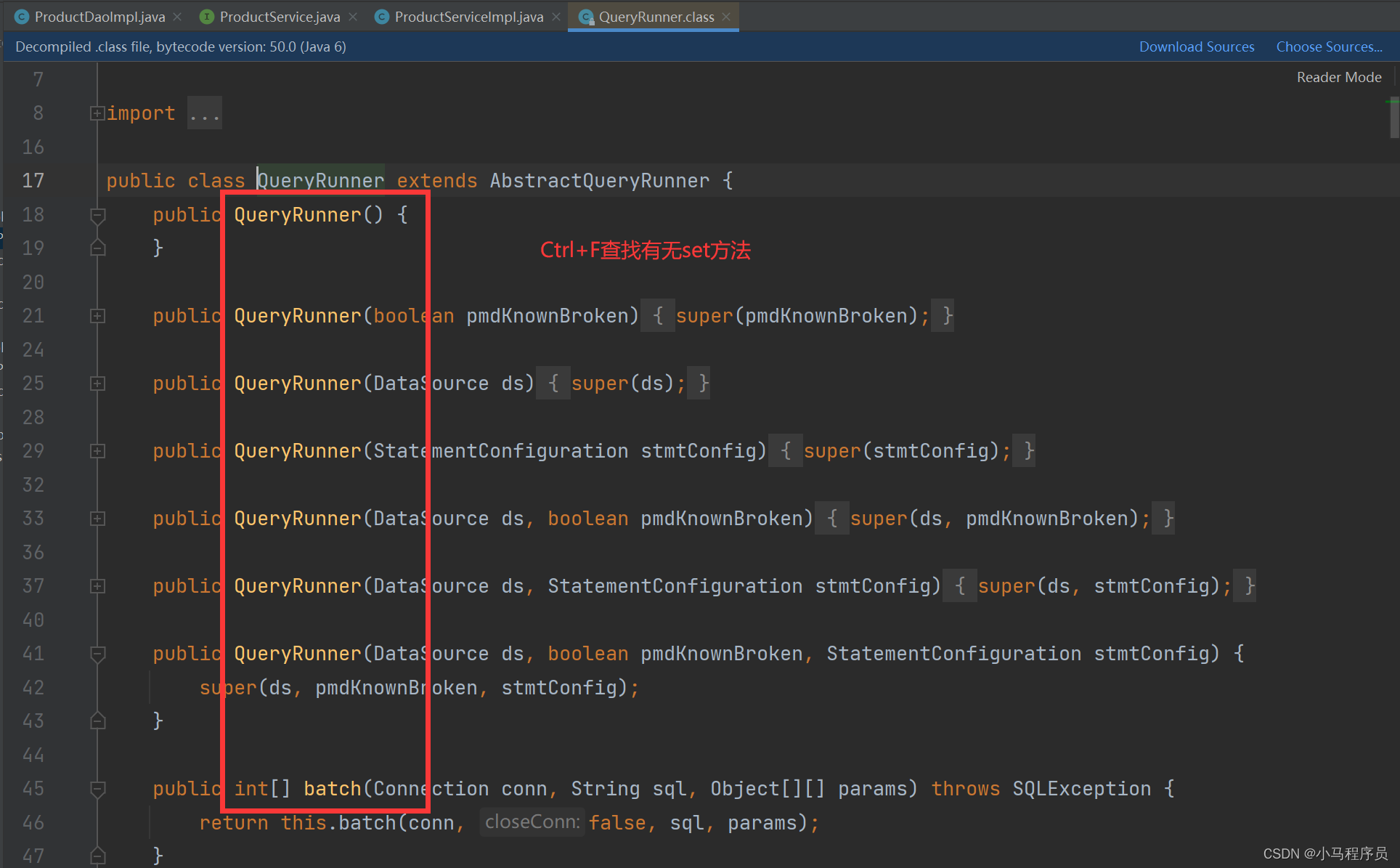Image resolution: width=1400 pixels, height=868 pixels.
Task: Close the ProductDaoImpl.java tab
Action: (178, 17)
